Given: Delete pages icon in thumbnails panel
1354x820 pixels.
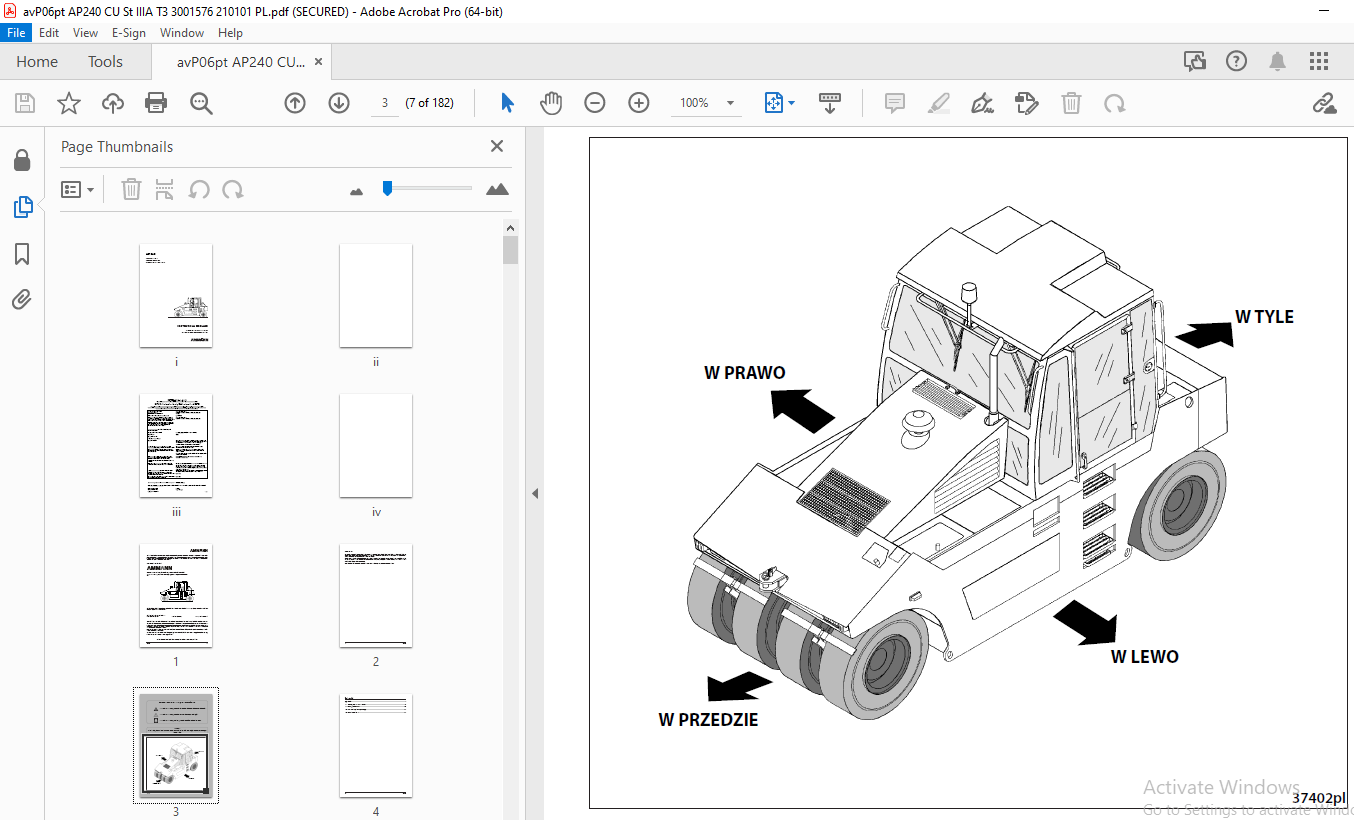Looking at the screenshot, I should click(x=131, y=189).
